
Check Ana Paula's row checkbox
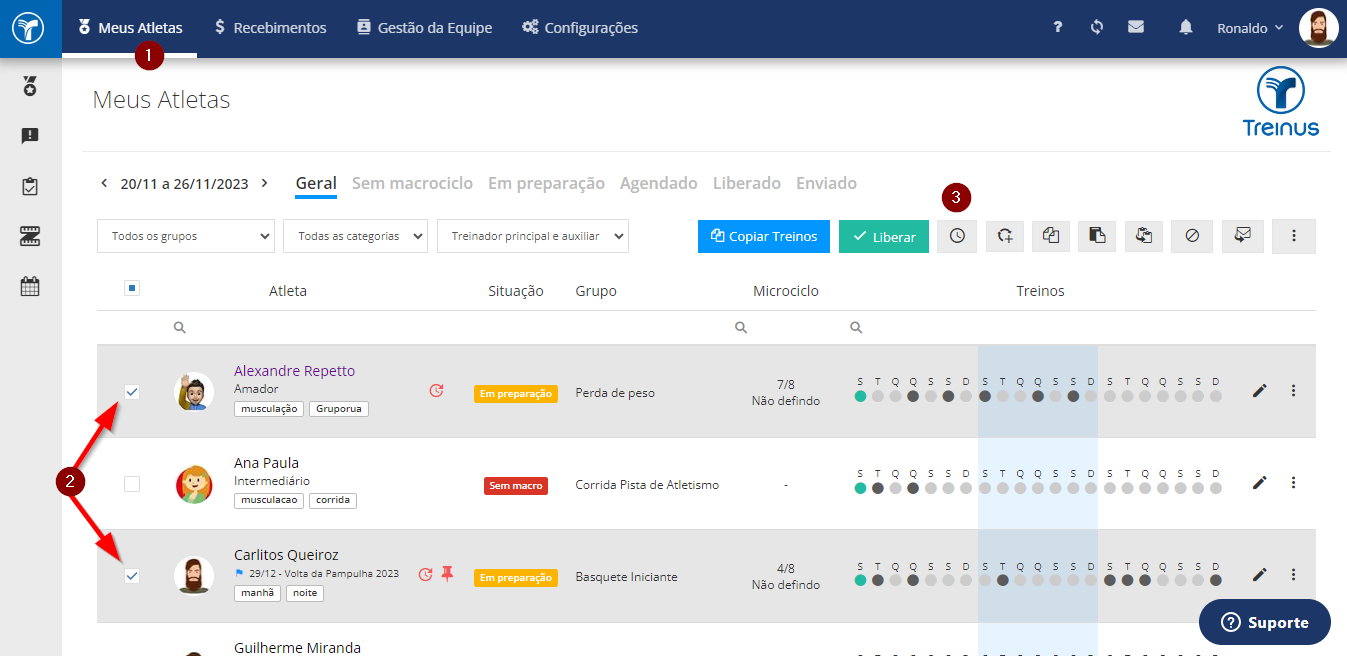point(132,484)
